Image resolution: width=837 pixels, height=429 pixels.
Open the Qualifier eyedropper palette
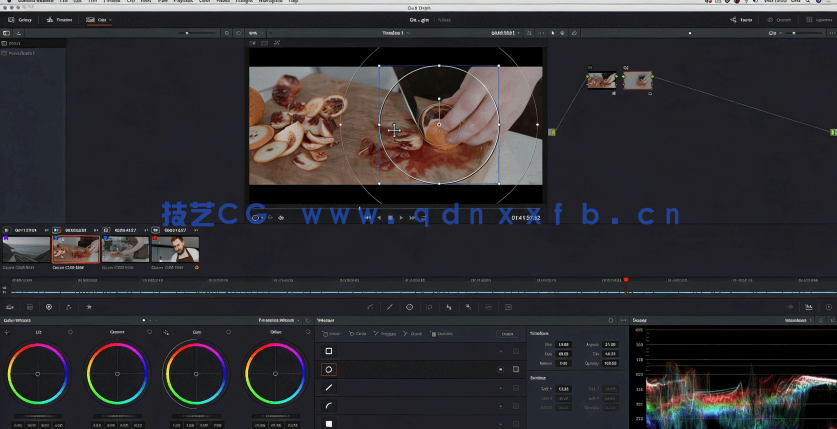[389, 307]
